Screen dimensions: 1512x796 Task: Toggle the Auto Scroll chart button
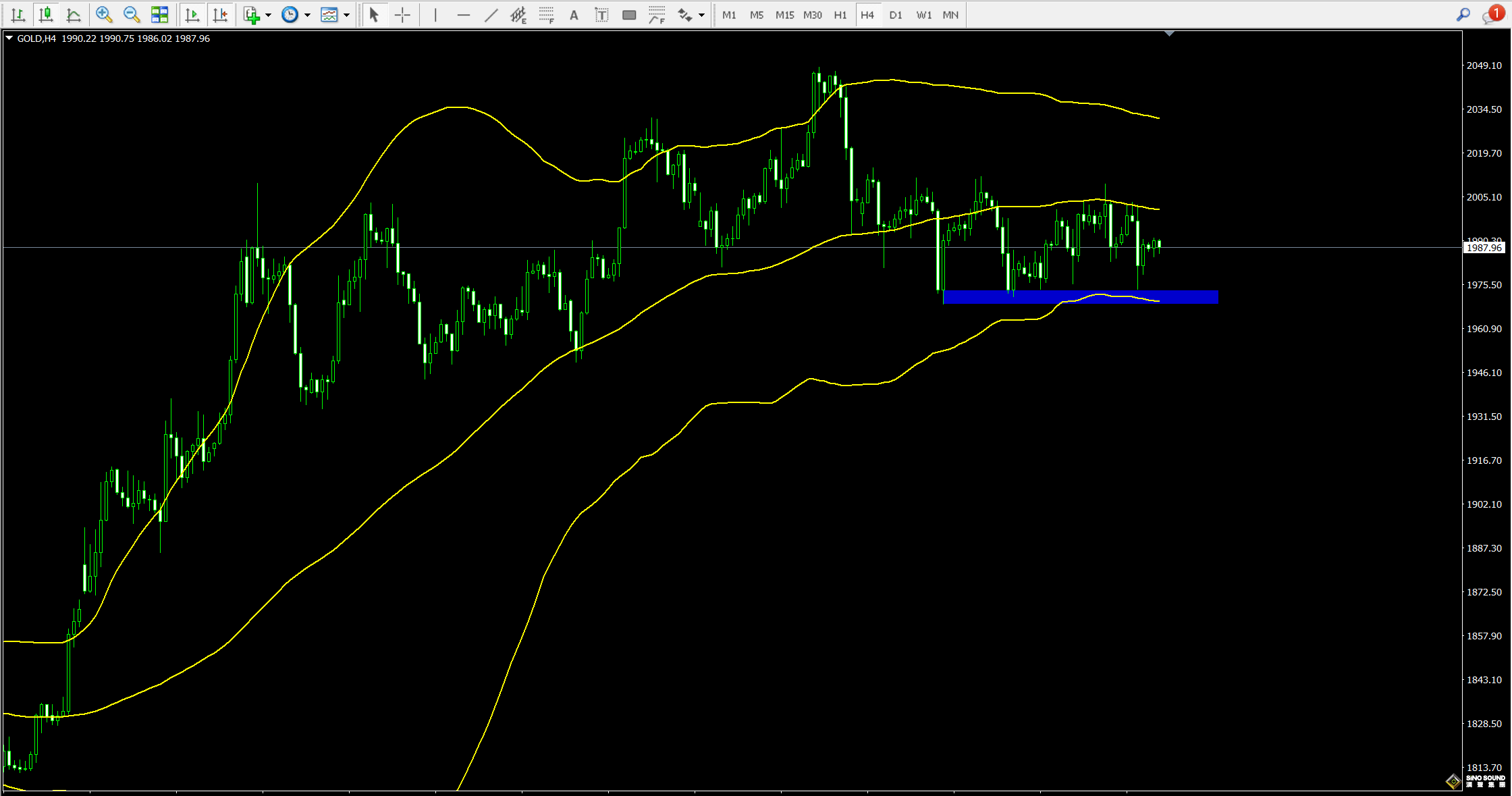point(192,15)
